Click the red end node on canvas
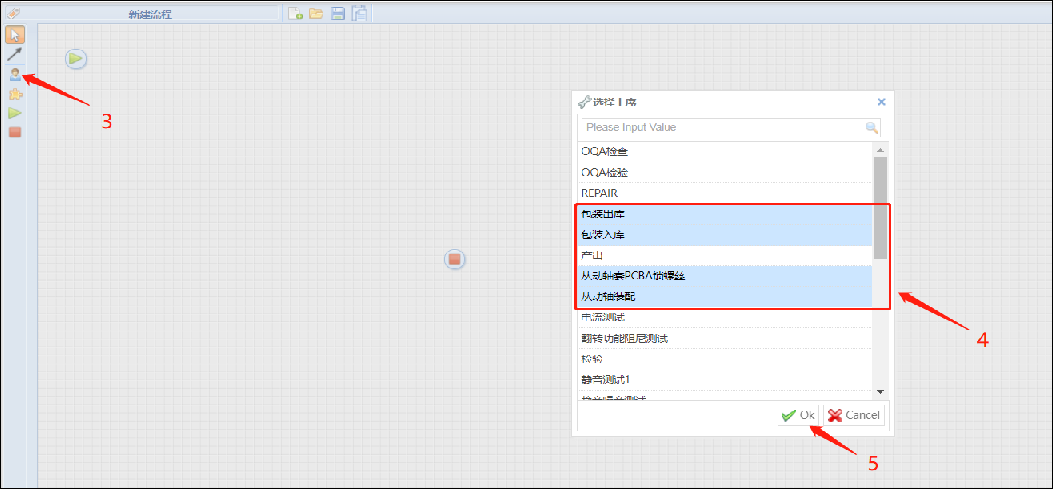This screenshot has width=1054, height=489. tap(454, 259)
